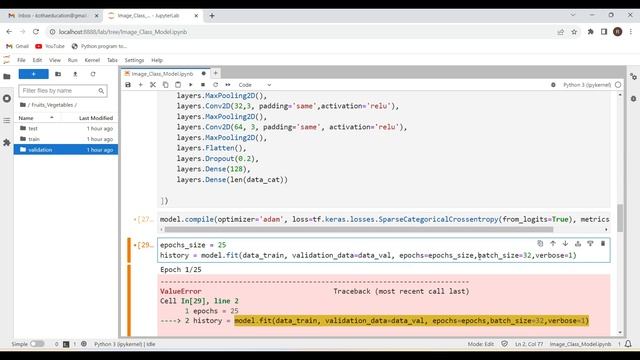Restart the kernel
The image size is (640, 360).
(x=216, y=85)
